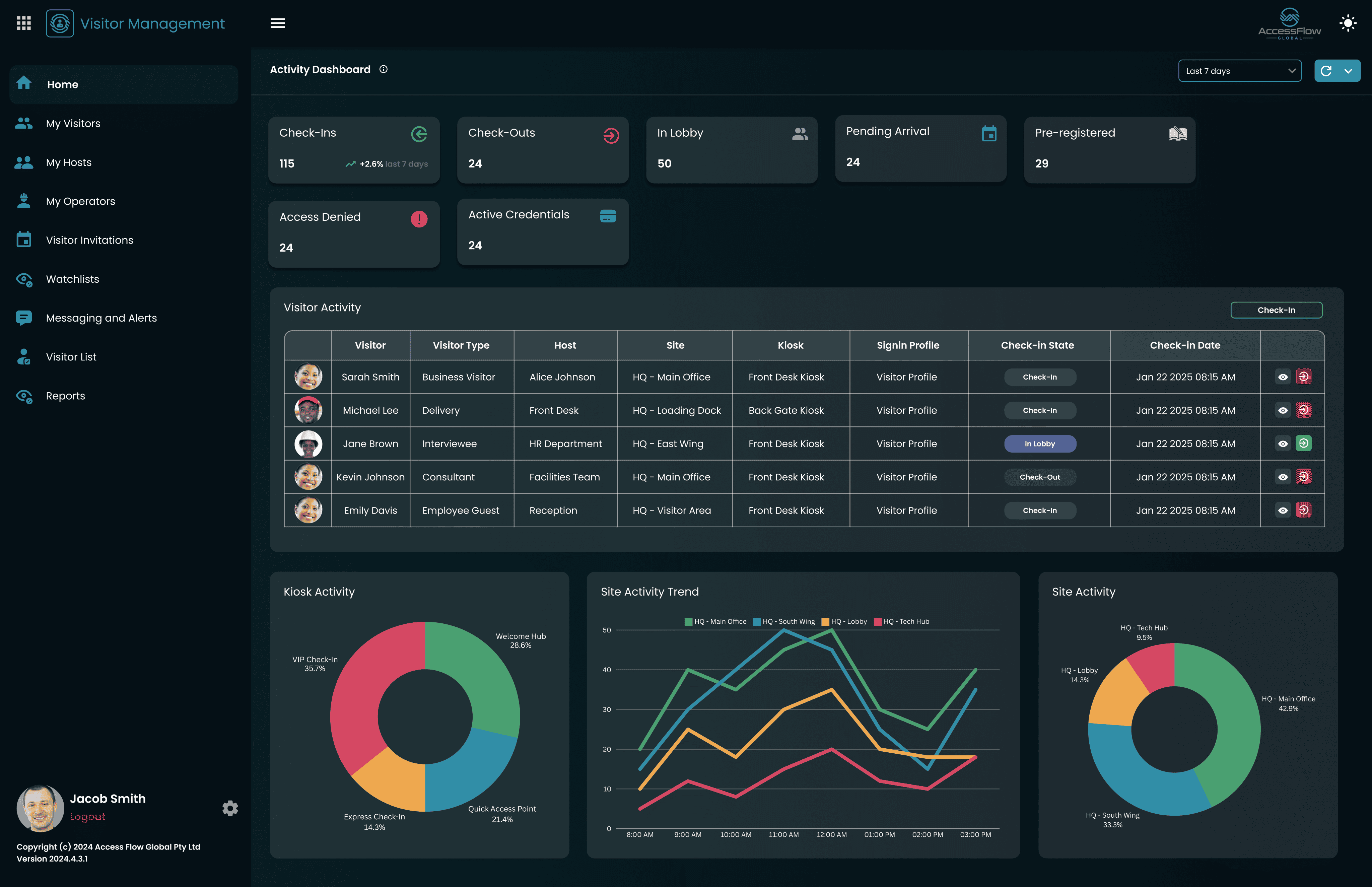Click the Messaging and Alerts chat icon

pyautogui.click(x=24, y=318)
